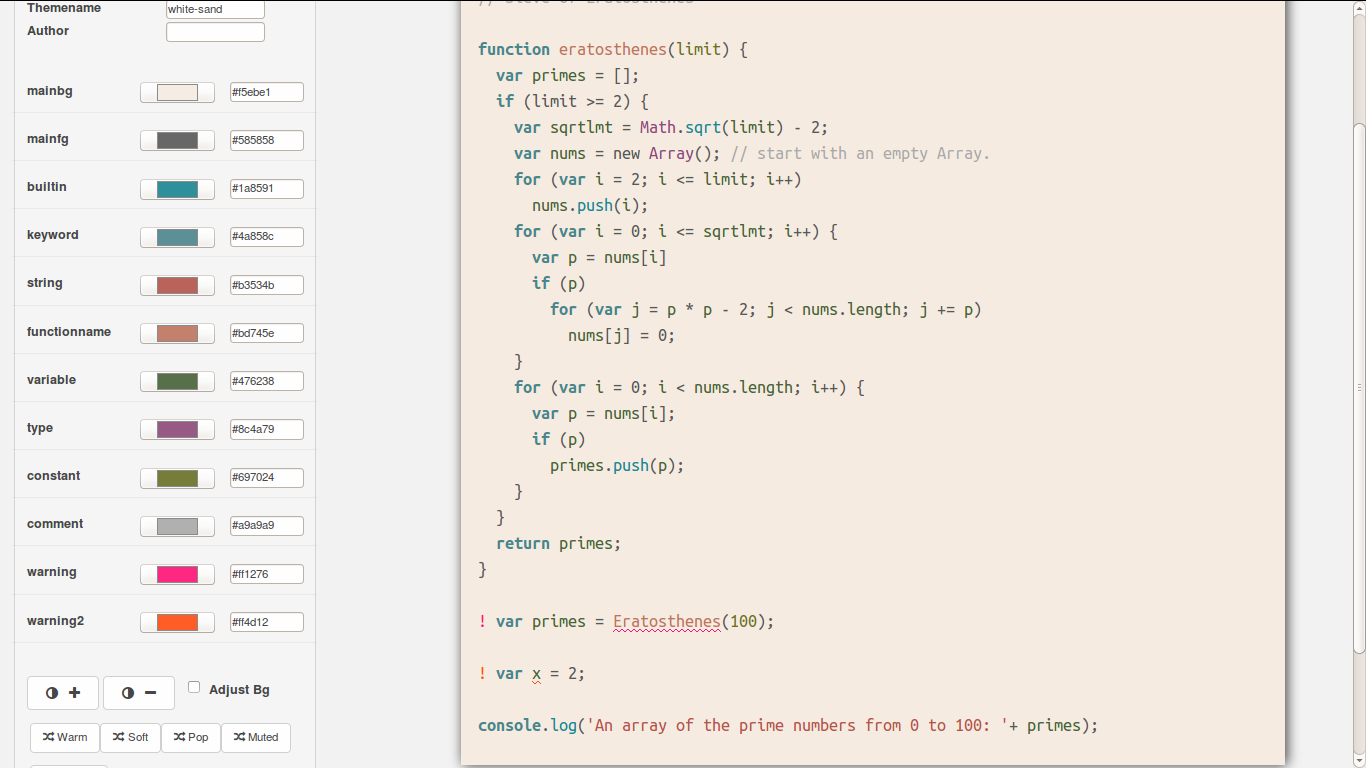Open the mainbg color swatch
This screenshot has width=1366, height=768.
[177, 92]
